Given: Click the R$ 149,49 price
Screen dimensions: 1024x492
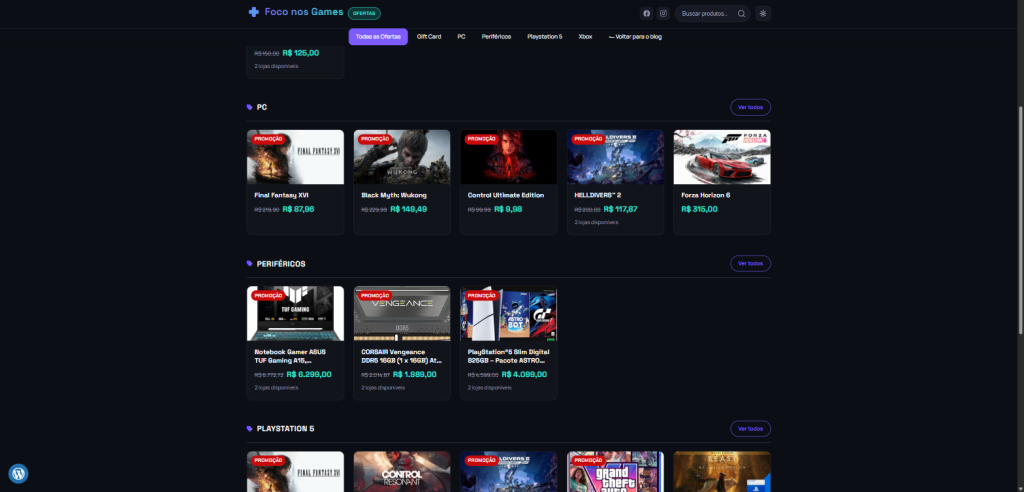Looking at the screenshot, I should (409, 209).
